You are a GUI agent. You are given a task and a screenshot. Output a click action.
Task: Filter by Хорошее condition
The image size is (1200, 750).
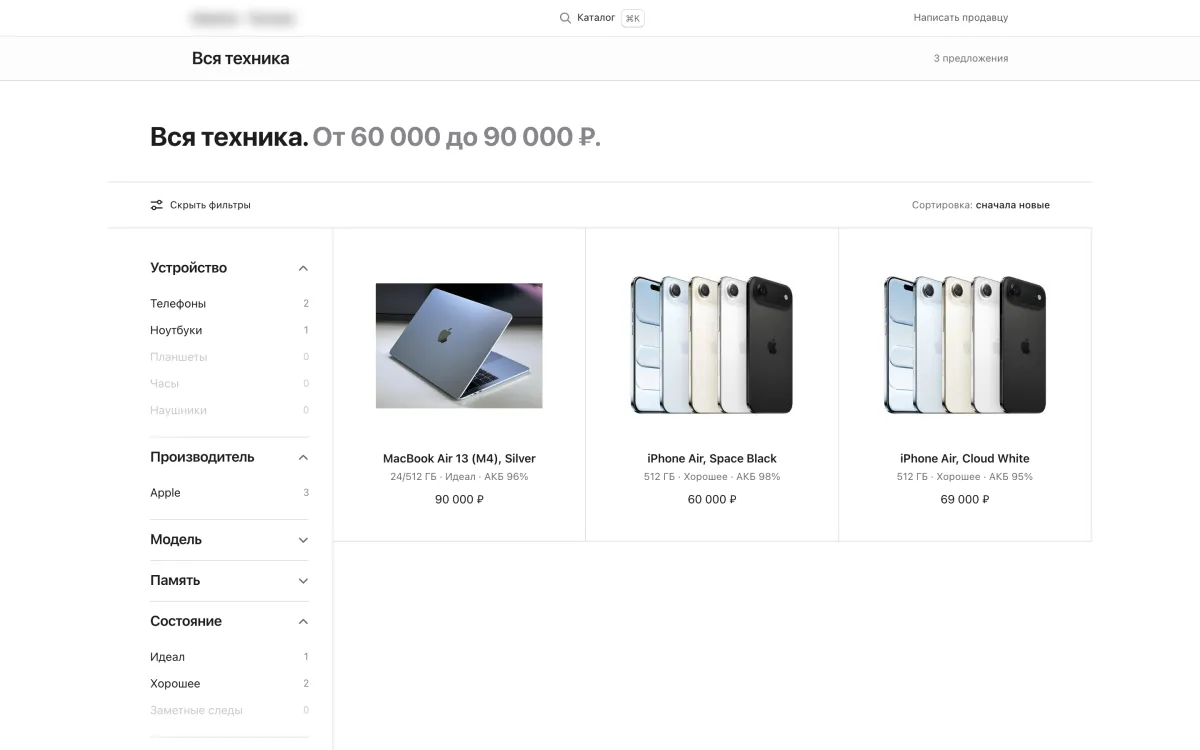click(229, 684)
